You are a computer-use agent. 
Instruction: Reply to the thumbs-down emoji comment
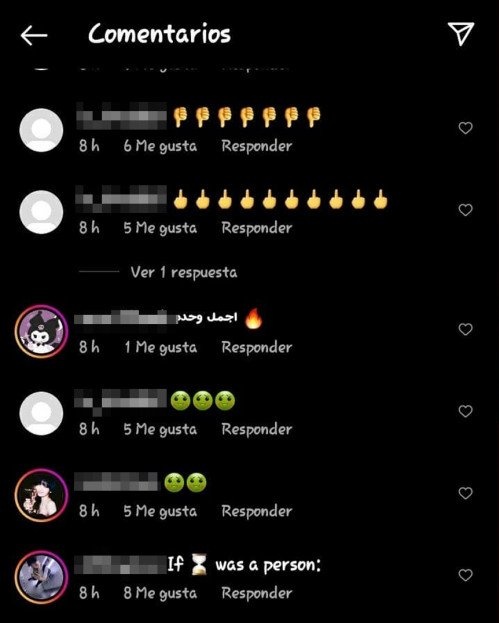(257, 146)
